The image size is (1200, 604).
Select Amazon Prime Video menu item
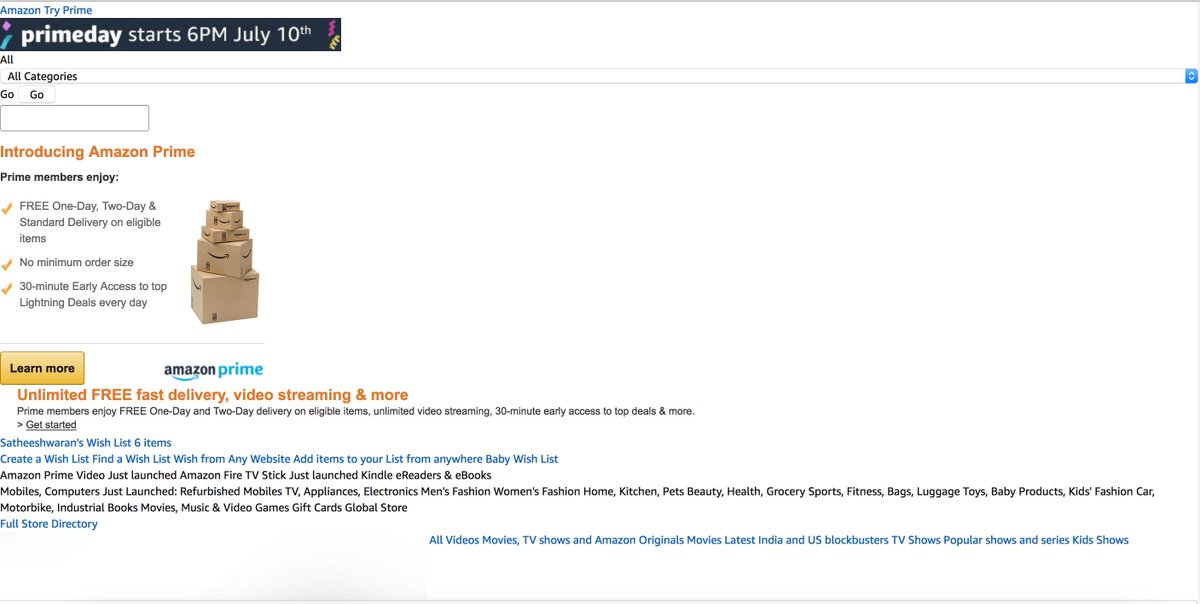53,475
